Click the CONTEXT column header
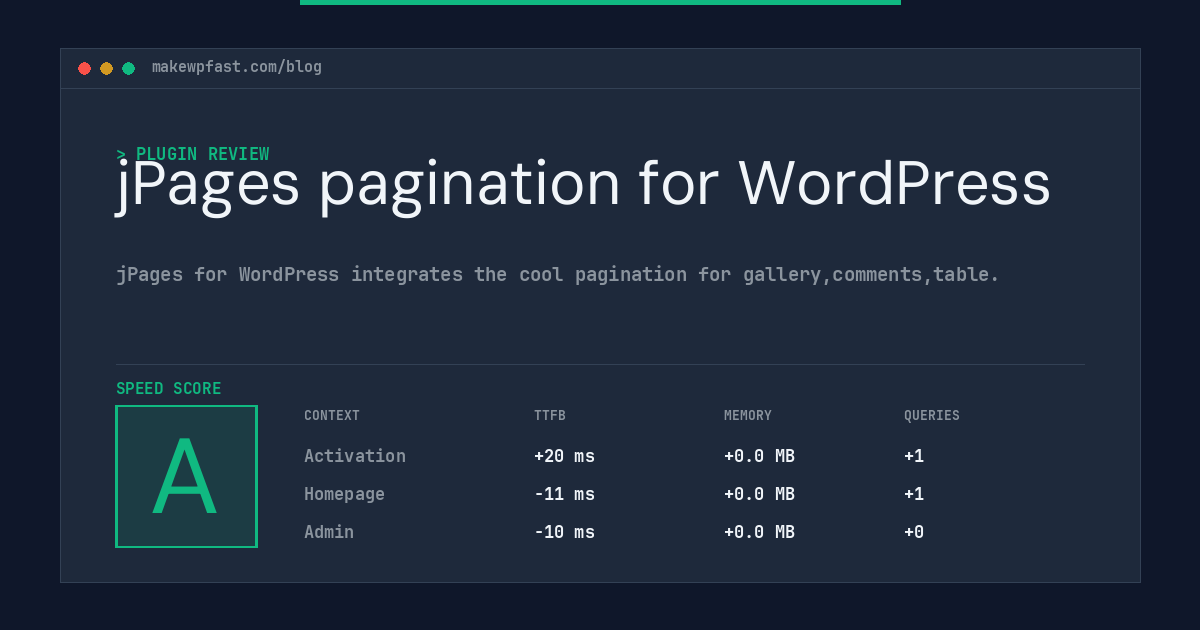1200x630 pixels. (x=332, y=416)
